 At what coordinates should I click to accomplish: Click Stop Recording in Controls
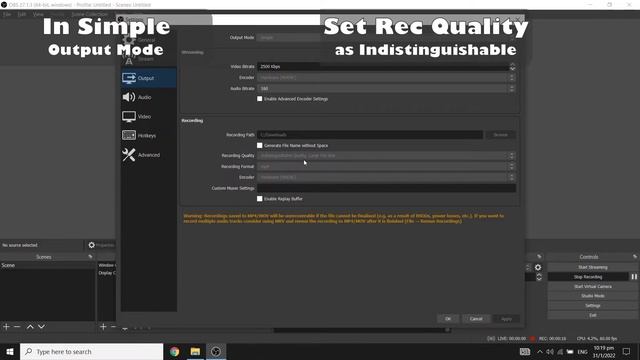click(588, 277)
